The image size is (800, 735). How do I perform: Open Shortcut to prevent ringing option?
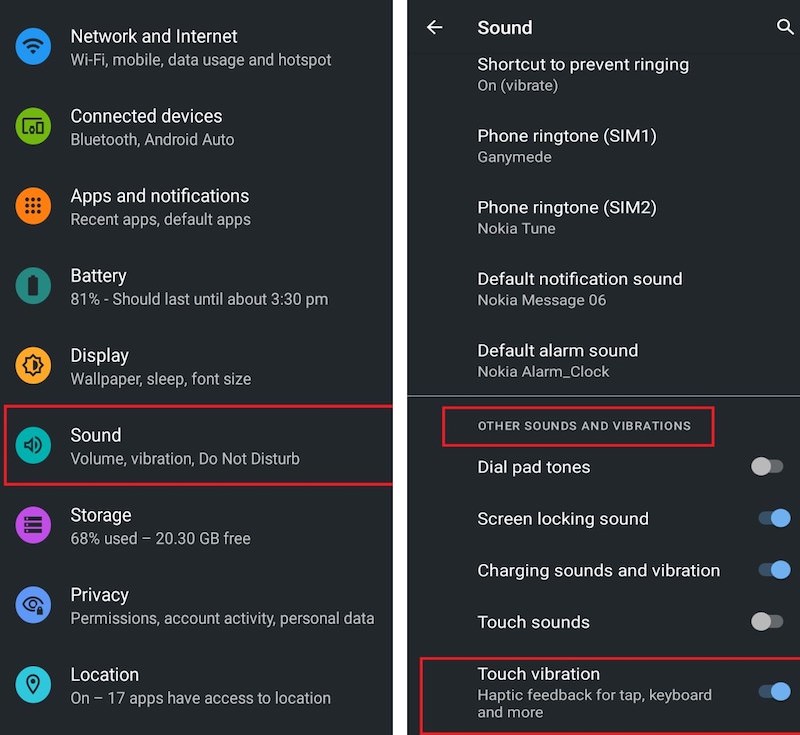604,74
